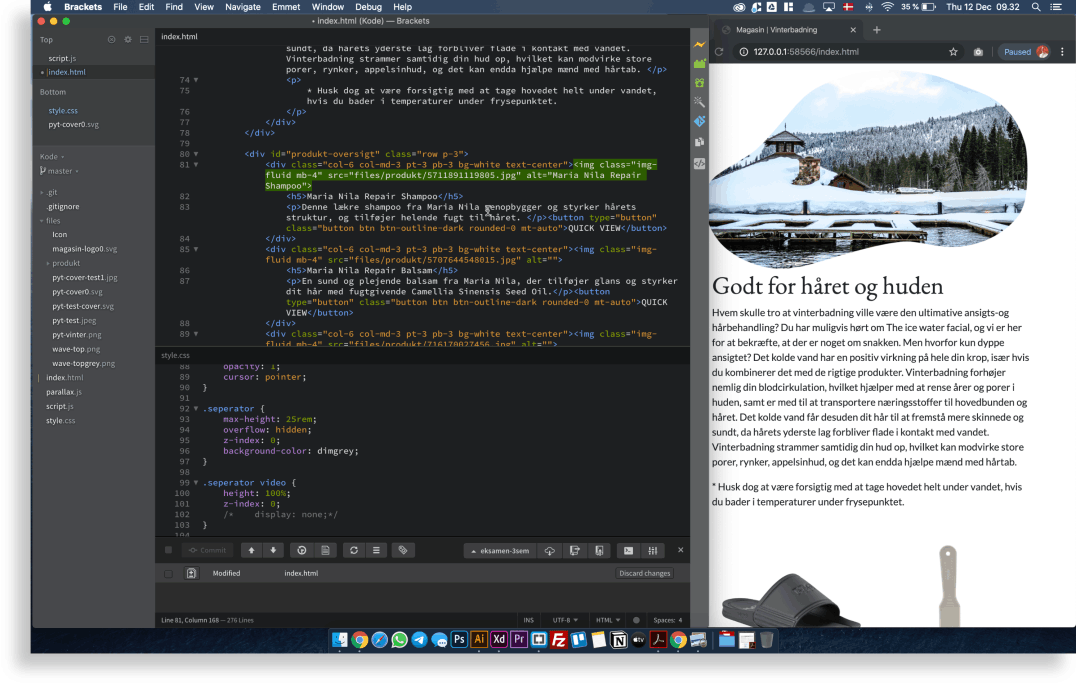Open the Chrome three-dot menu
Screen dimensions: 1076x683
[1062, 51]
